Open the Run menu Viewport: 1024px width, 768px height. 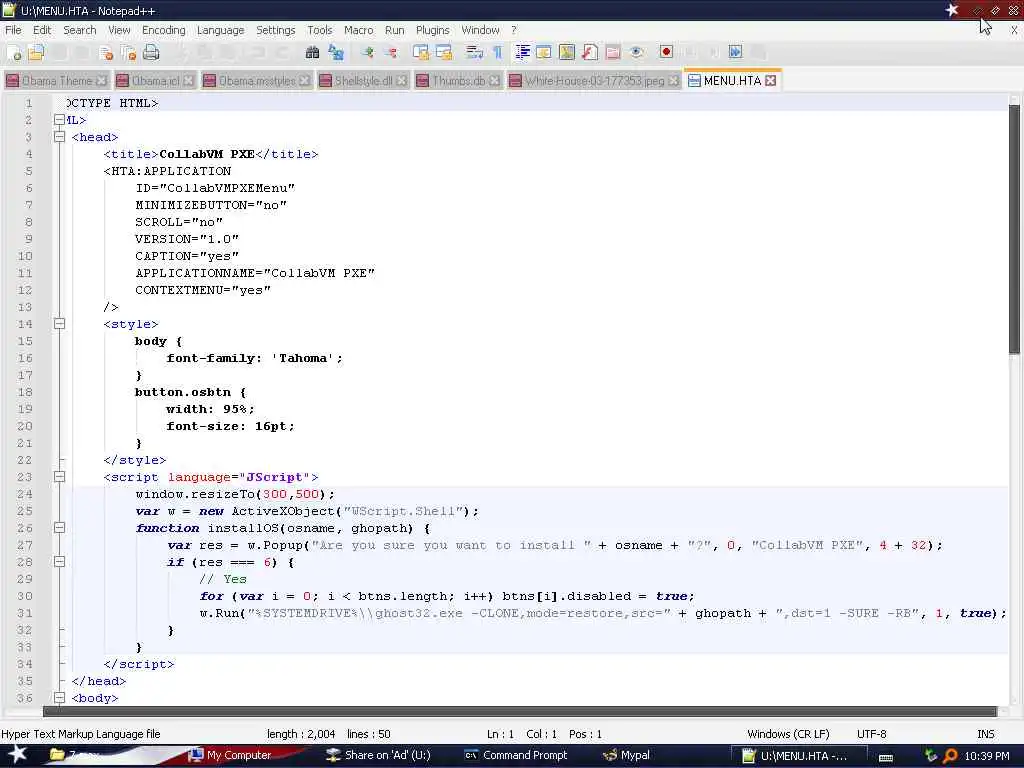pos(394,30)
